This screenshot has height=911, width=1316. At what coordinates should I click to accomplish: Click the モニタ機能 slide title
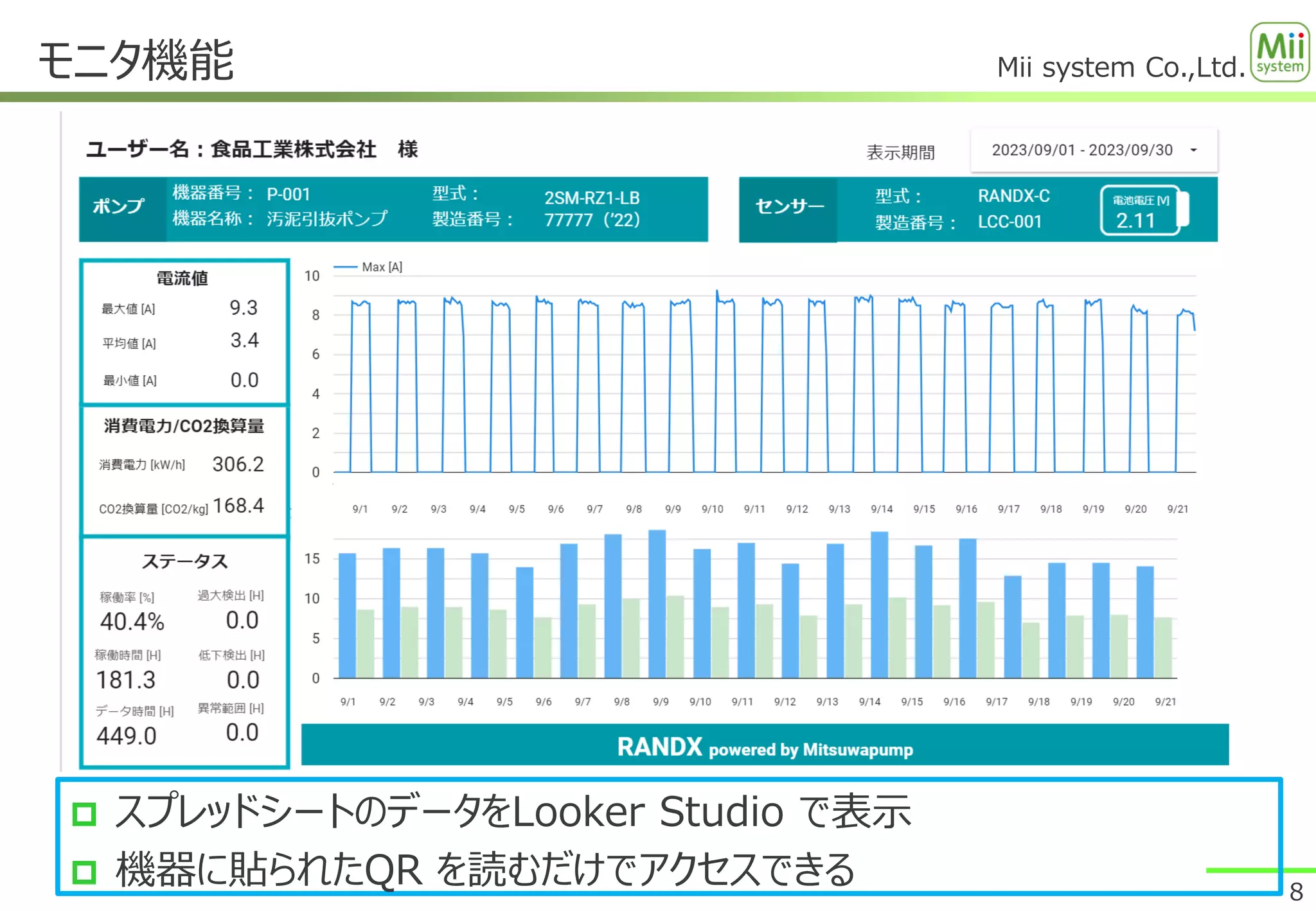(136, 60)
